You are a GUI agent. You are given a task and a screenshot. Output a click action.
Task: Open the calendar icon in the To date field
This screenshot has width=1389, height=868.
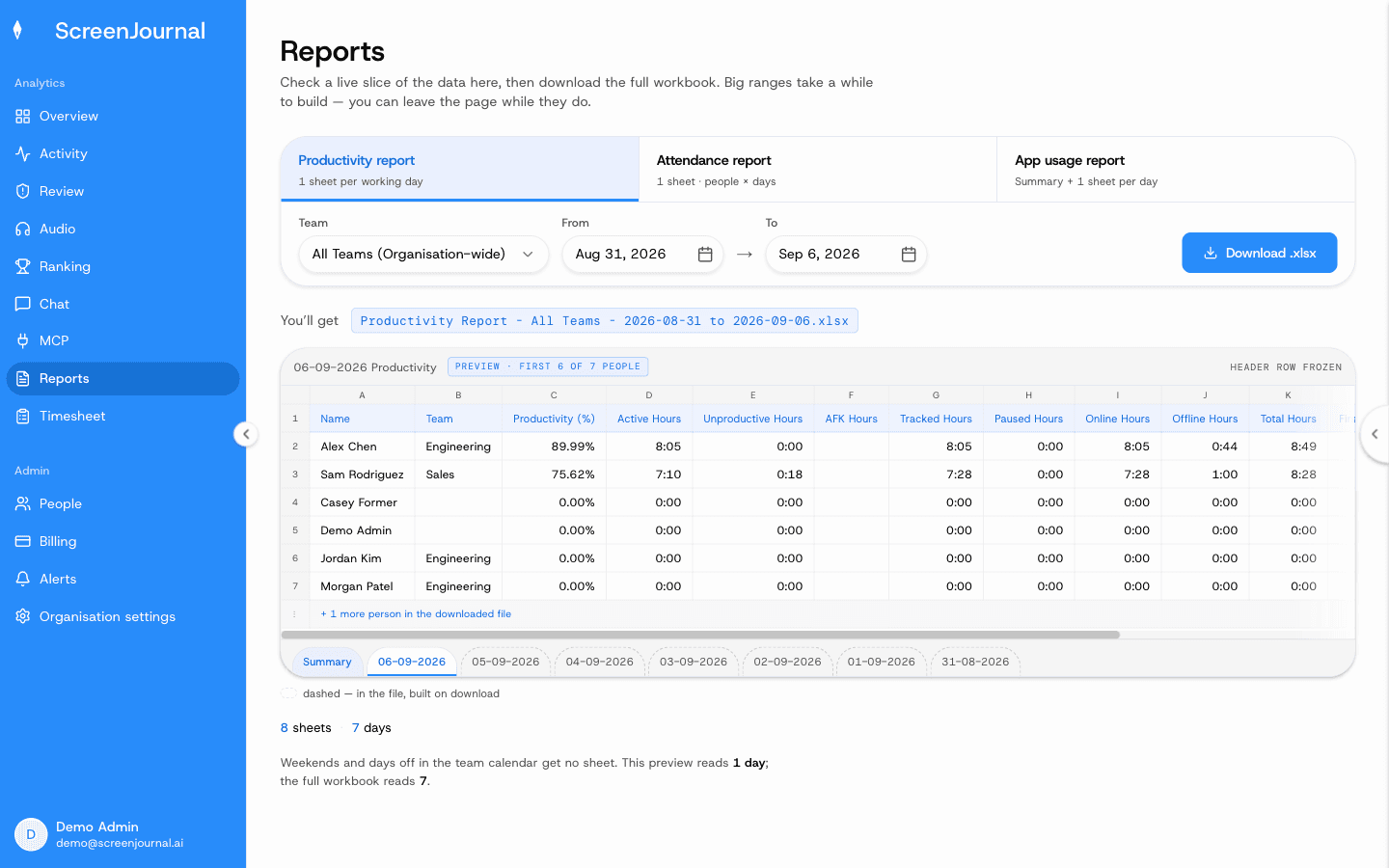pos(909,255)
